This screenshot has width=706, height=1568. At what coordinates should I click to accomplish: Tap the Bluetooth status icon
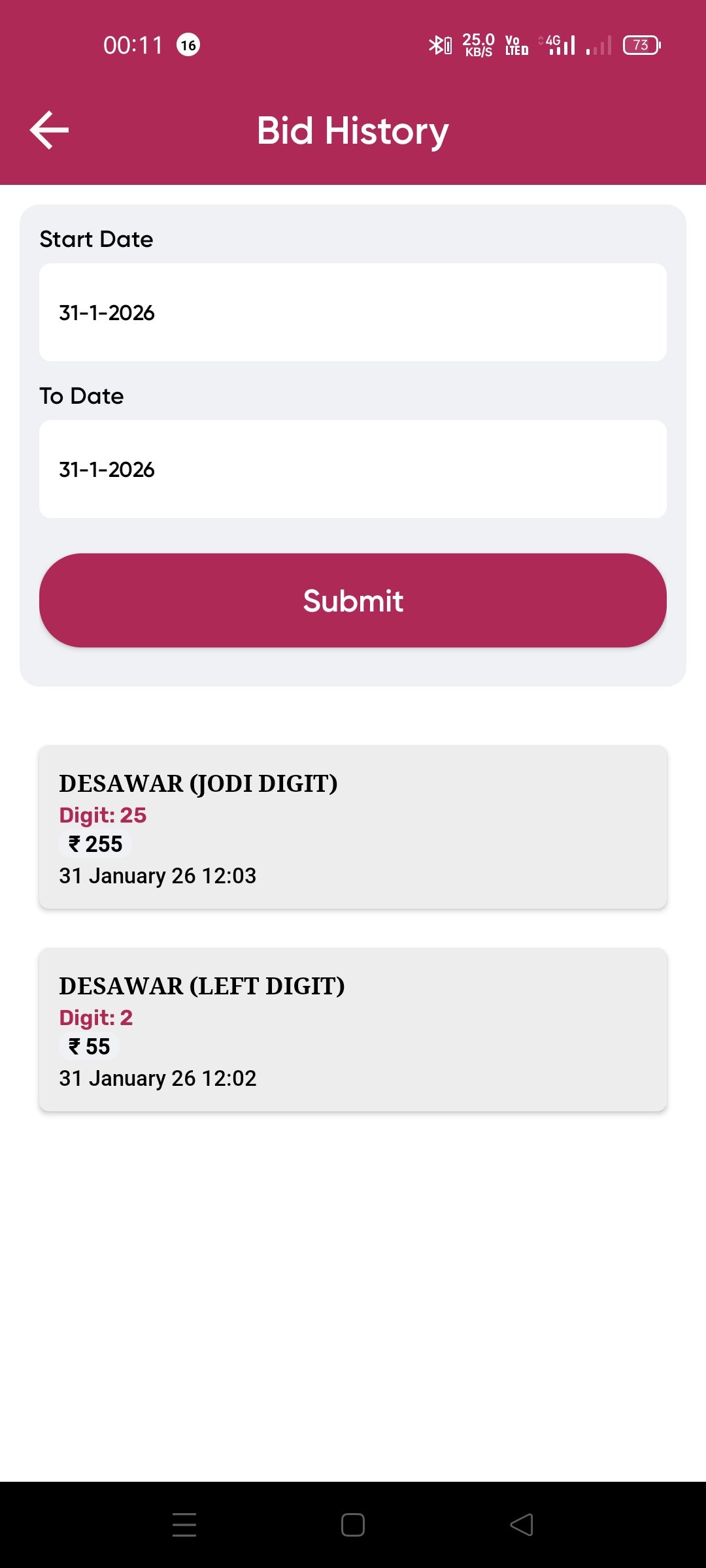(x=440, y=45)
